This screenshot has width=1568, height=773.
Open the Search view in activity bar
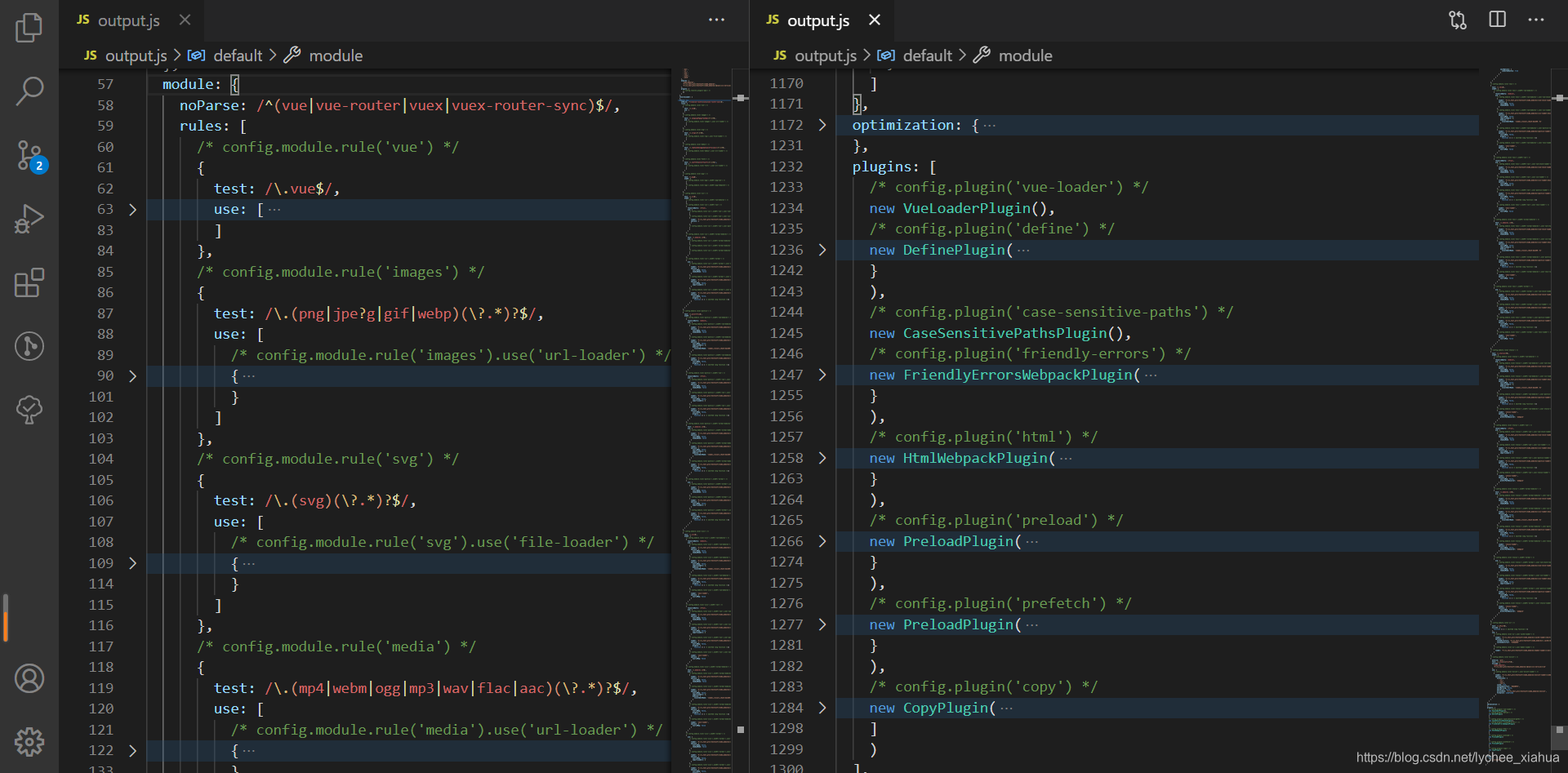tap(29, 91)
